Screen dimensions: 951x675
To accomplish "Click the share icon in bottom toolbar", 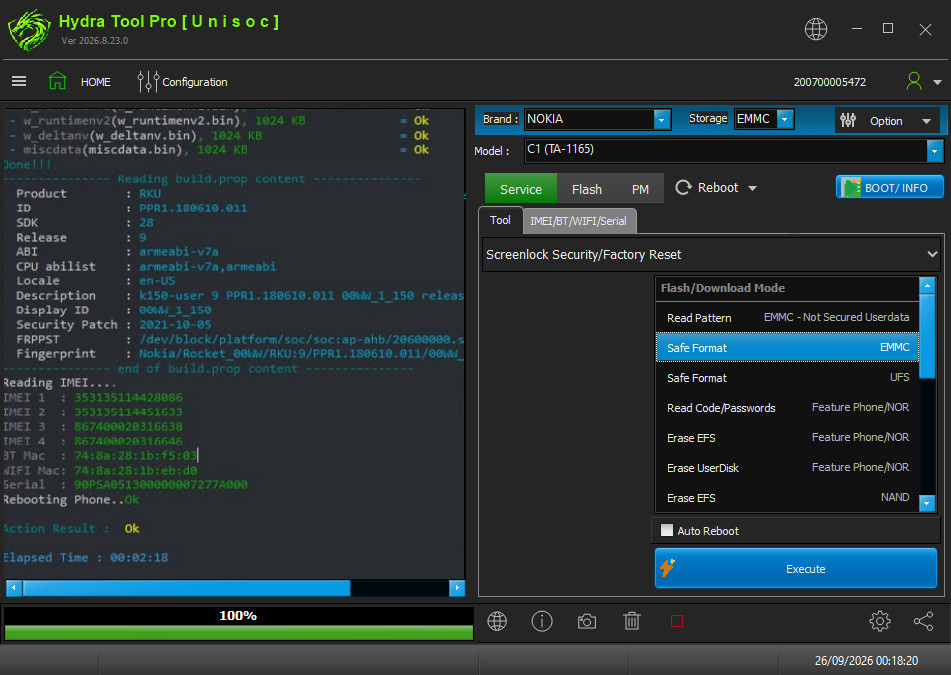I will click(x=923, y=621).
